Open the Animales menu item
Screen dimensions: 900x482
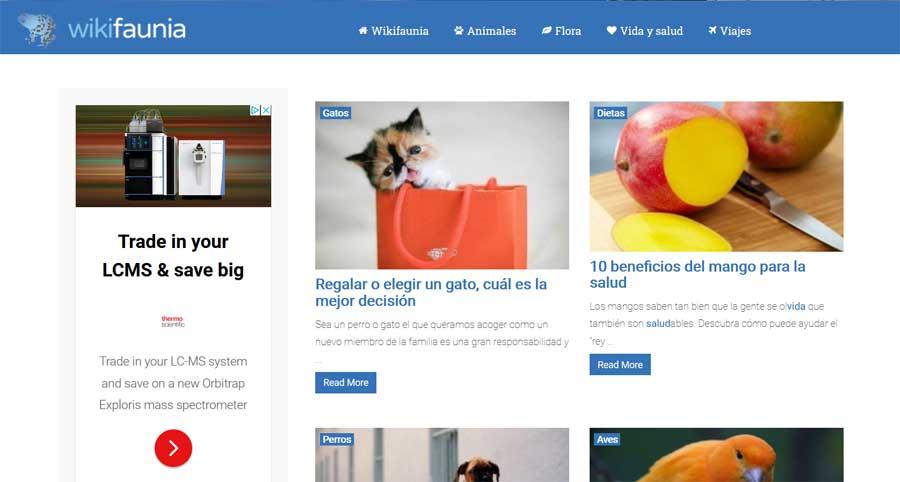coord(485,31)
